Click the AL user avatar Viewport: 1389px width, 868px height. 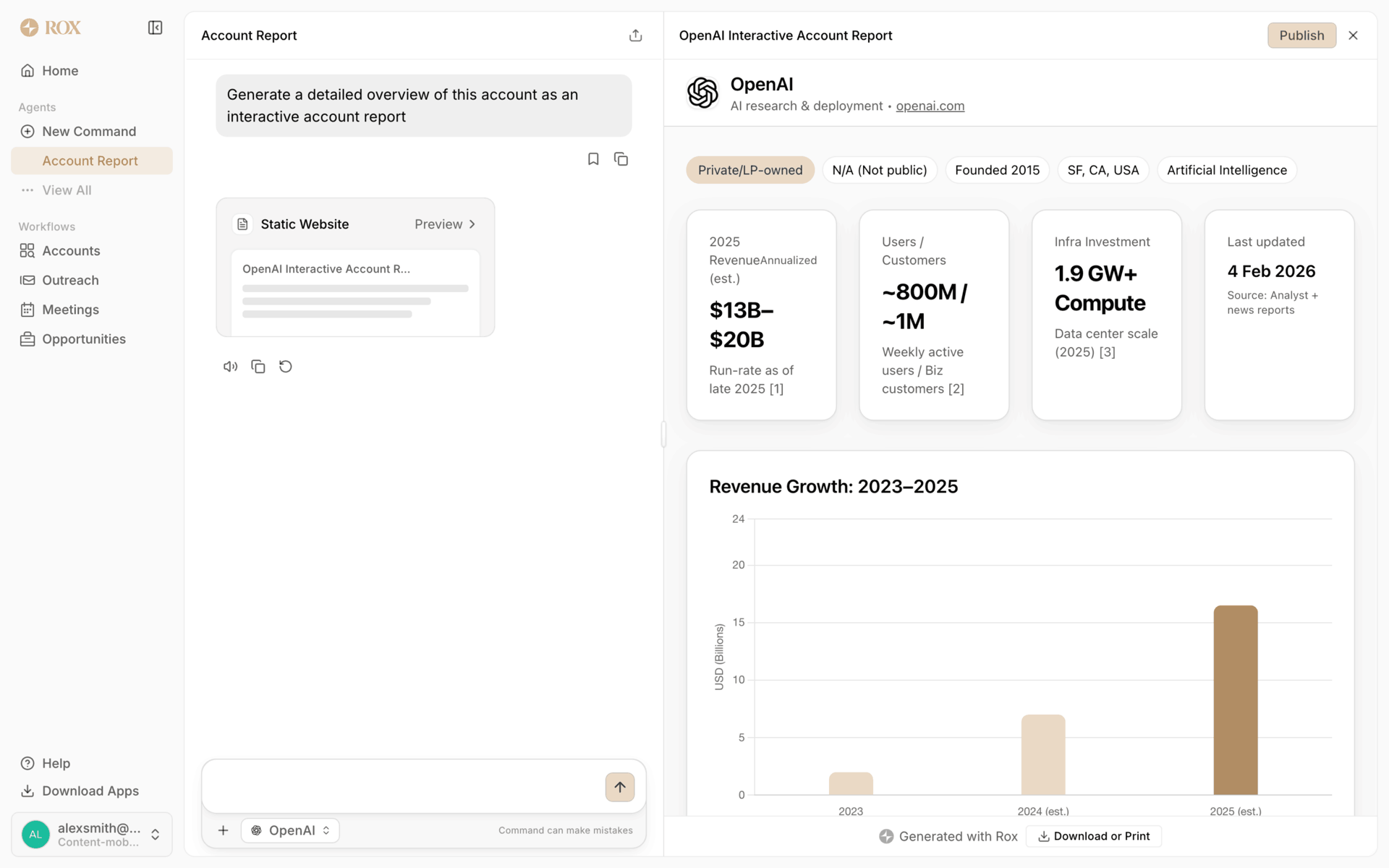(35, 835)
